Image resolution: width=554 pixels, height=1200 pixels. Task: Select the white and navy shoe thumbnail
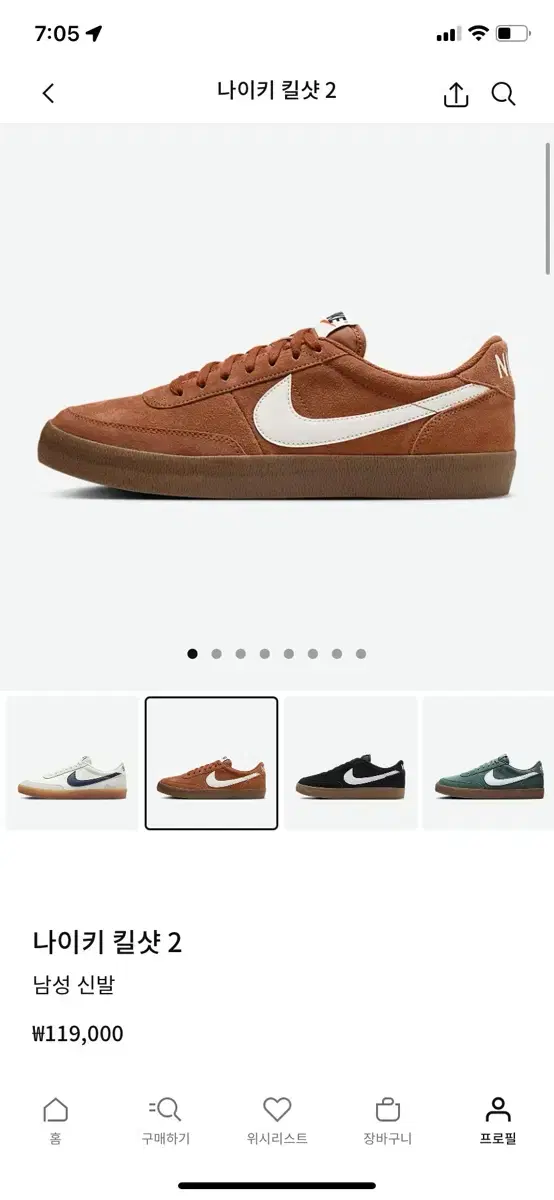tap(72, 763)
